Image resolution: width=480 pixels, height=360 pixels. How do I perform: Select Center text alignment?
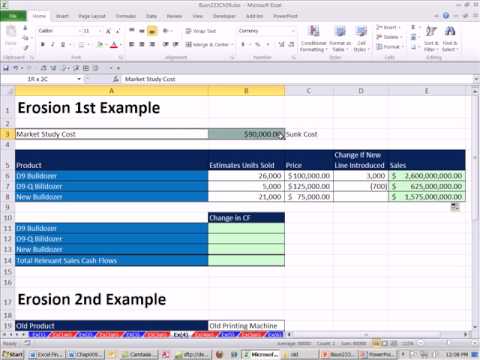click(x=142, y=44)
